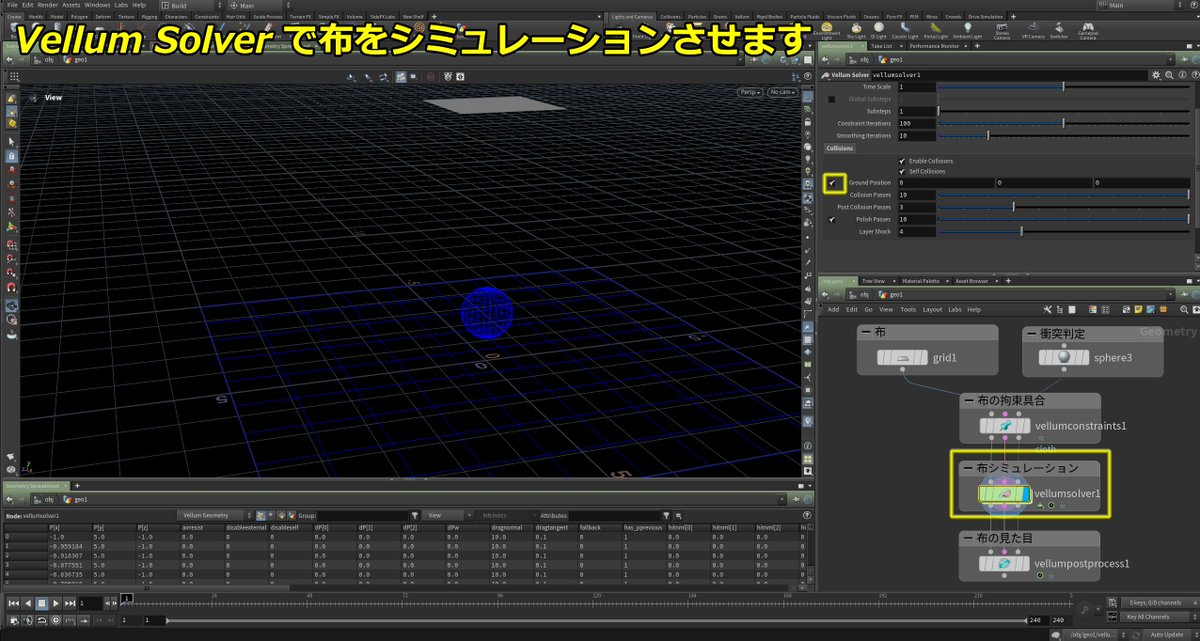This screenshot has height=641, width=1200.
Task: Play the timeline forward
Action: point(55,603)
